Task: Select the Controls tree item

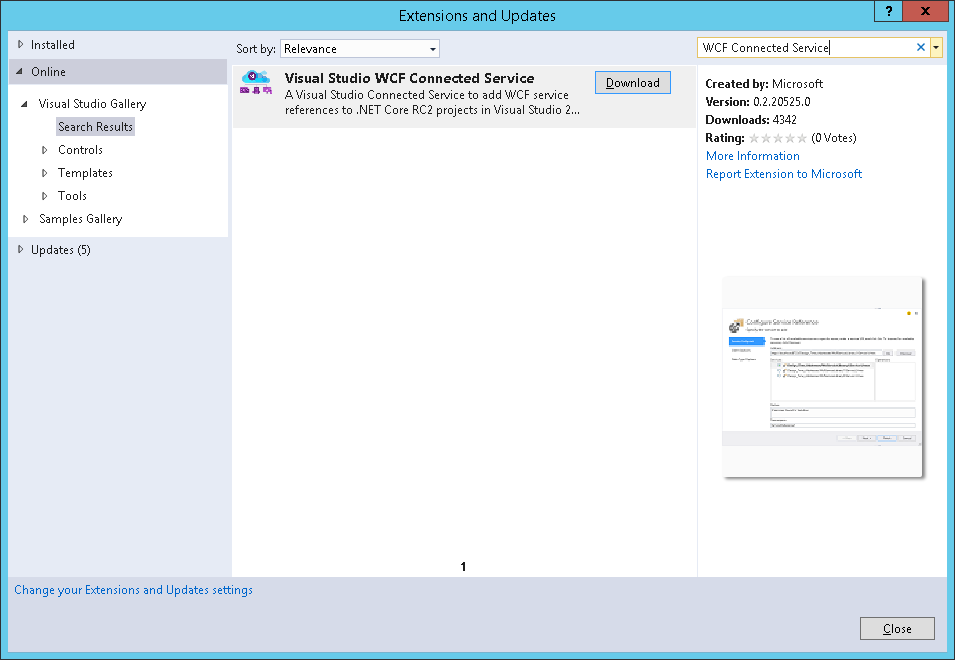Action: click(80, 150)
